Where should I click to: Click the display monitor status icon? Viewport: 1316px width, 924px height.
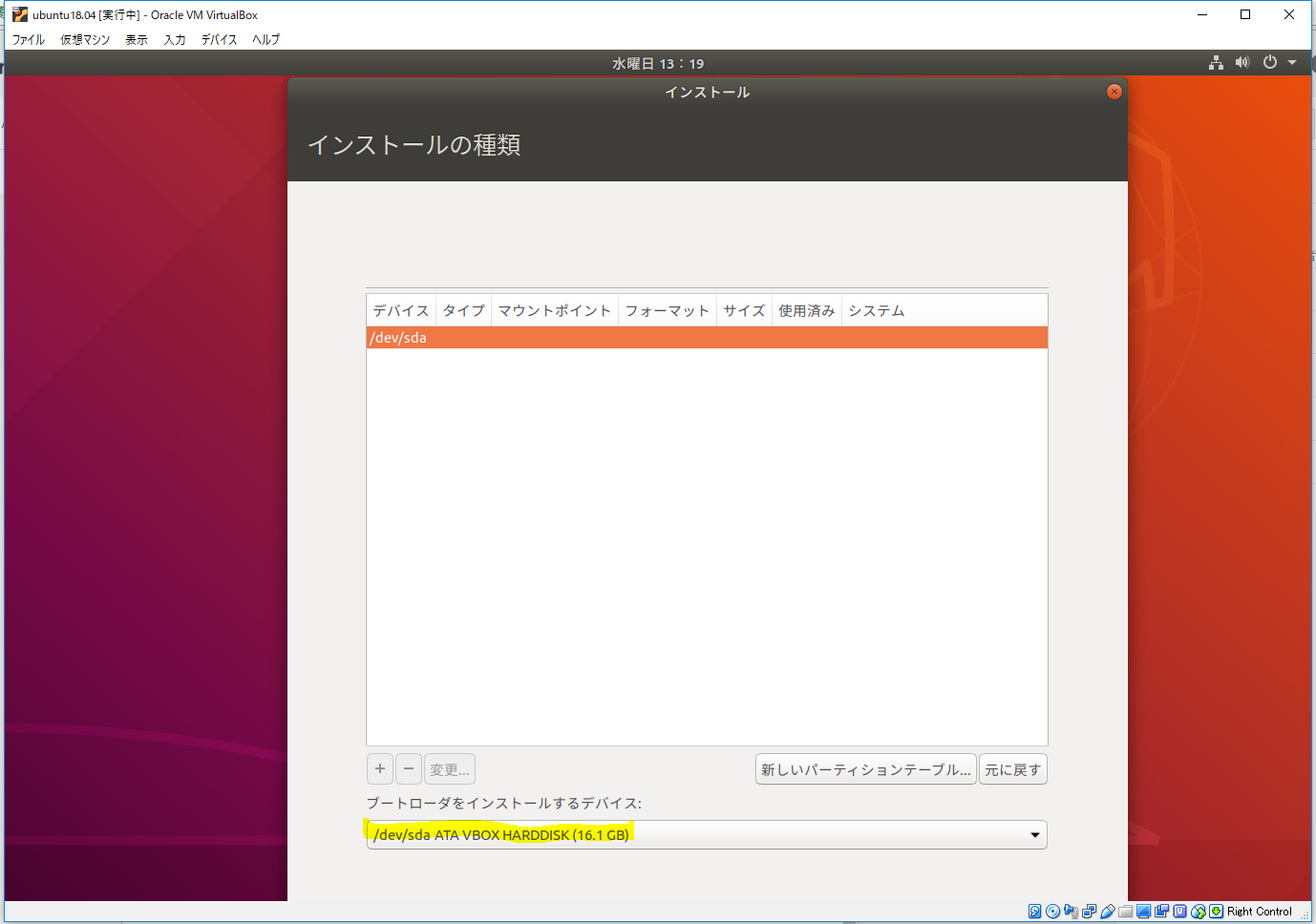tap(1143, 912)
